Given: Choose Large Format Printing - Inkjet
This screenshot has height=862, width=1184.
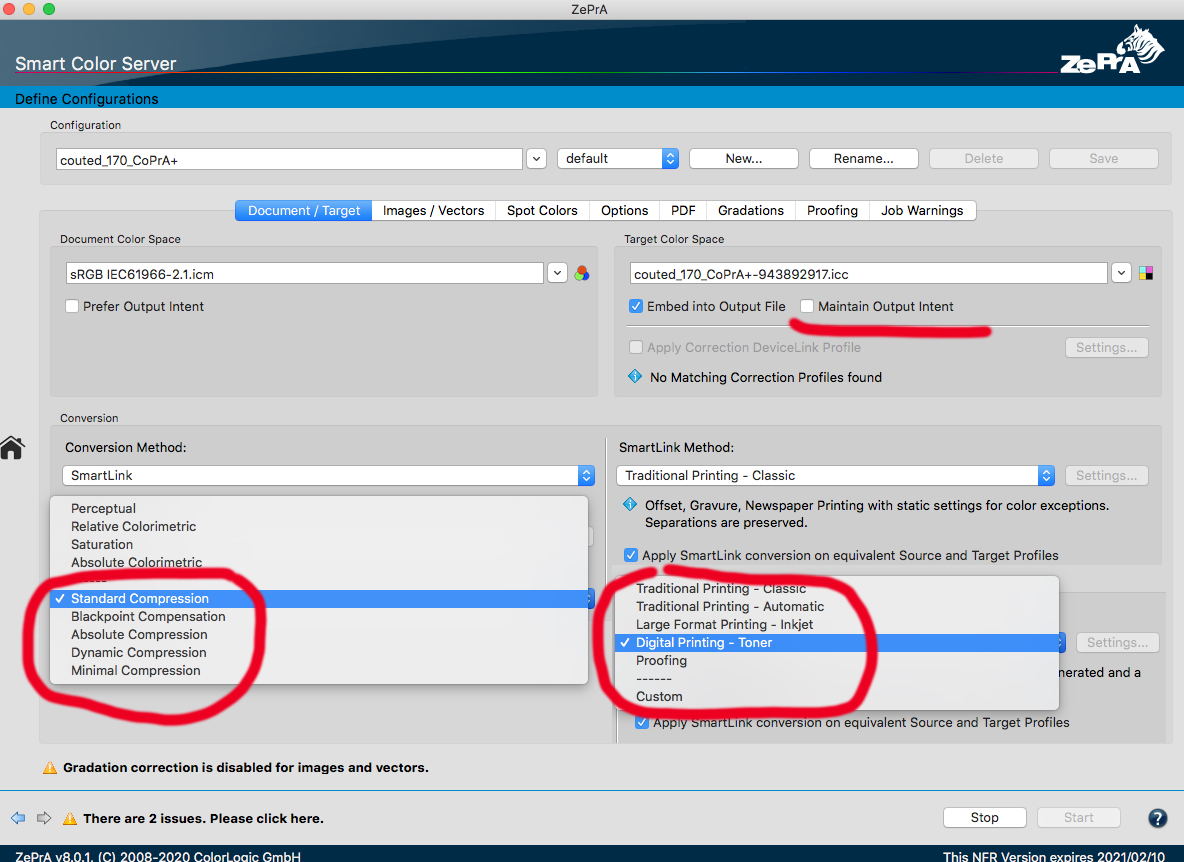Looking at the screenshot, I should (837, 625).
